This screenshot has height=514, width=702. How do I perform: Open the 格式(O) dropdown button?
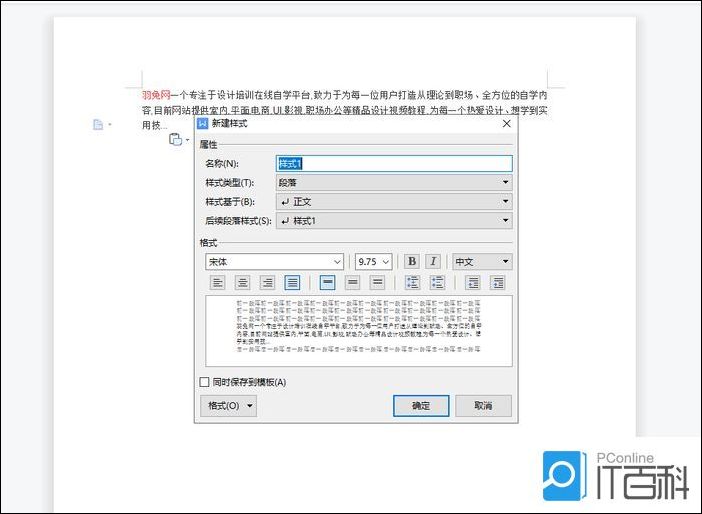point(228,406)
